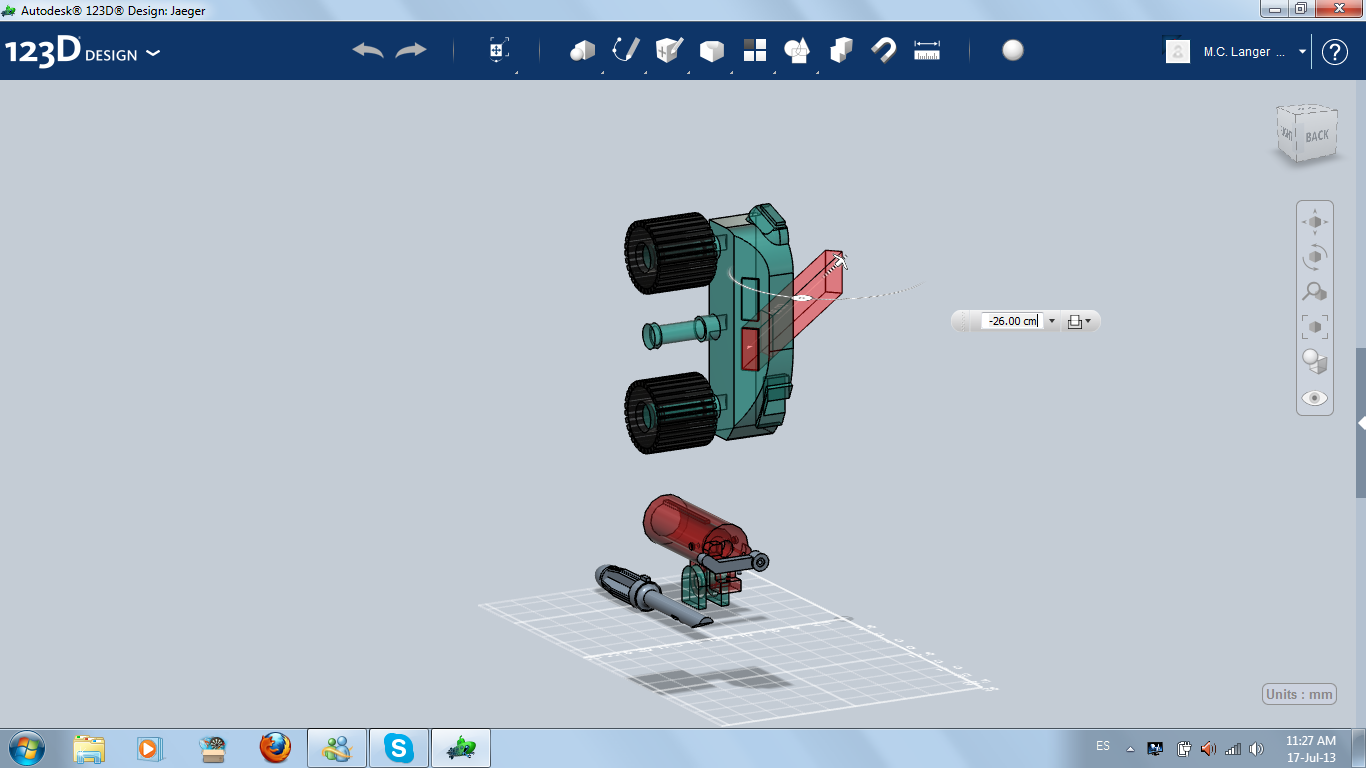Select the Pan navigation tool
The image size is (1366, 768).
(1315, 221)
